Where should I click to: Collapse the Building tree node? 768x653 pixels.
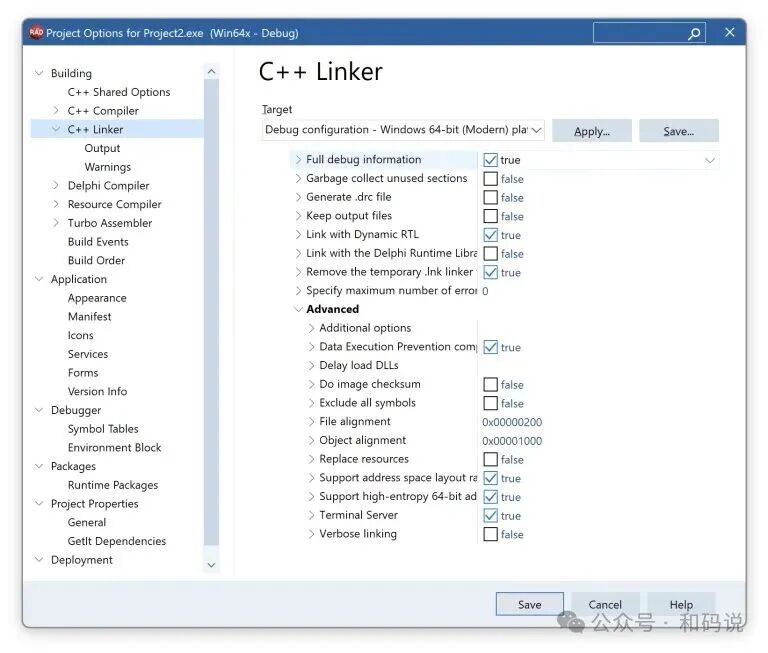(39, 73)
